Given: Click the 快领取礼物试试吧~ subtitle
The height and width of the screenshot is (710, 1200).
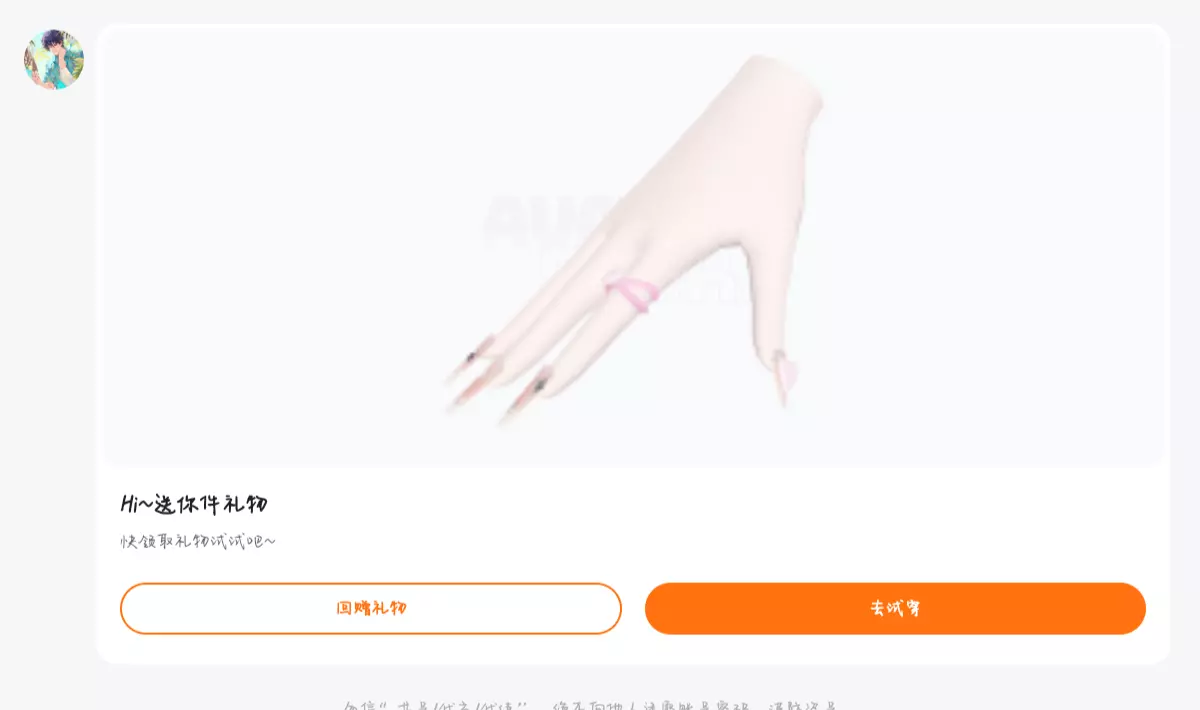Looking at the screenshot, I should click(198, 541).
